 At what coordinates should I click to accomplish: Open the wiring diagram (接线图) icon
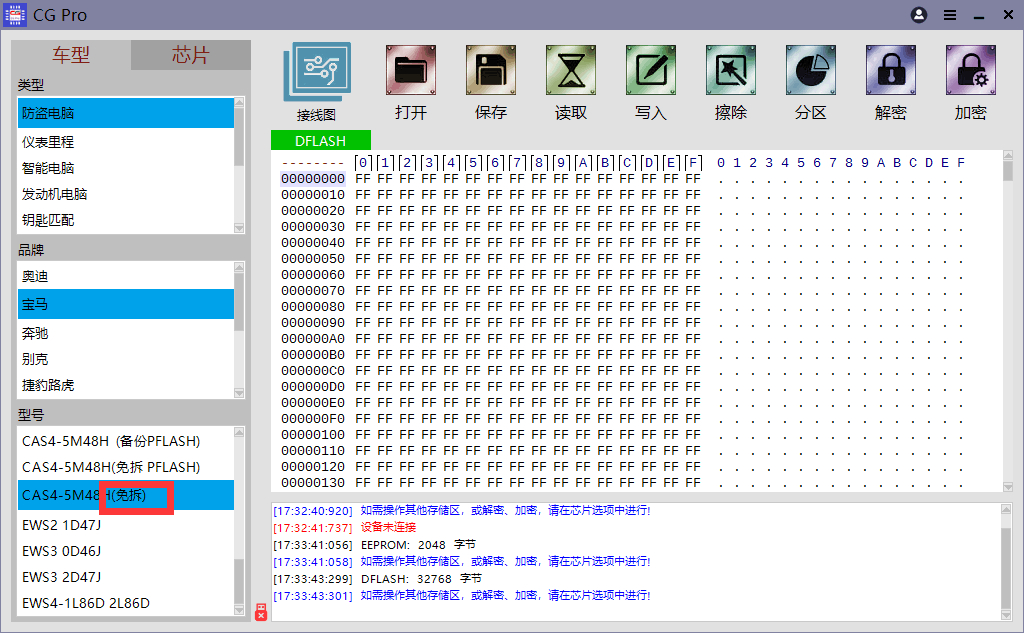pyautogui.click(x=316, y=72)
